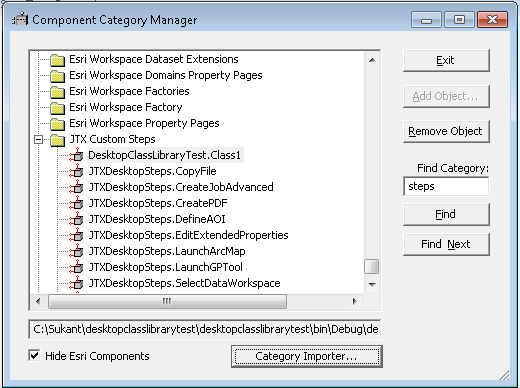This screenshot has width=520, height=388.
Task: Click the Component Category Manager title bar icon
Action: coord(20,19)
